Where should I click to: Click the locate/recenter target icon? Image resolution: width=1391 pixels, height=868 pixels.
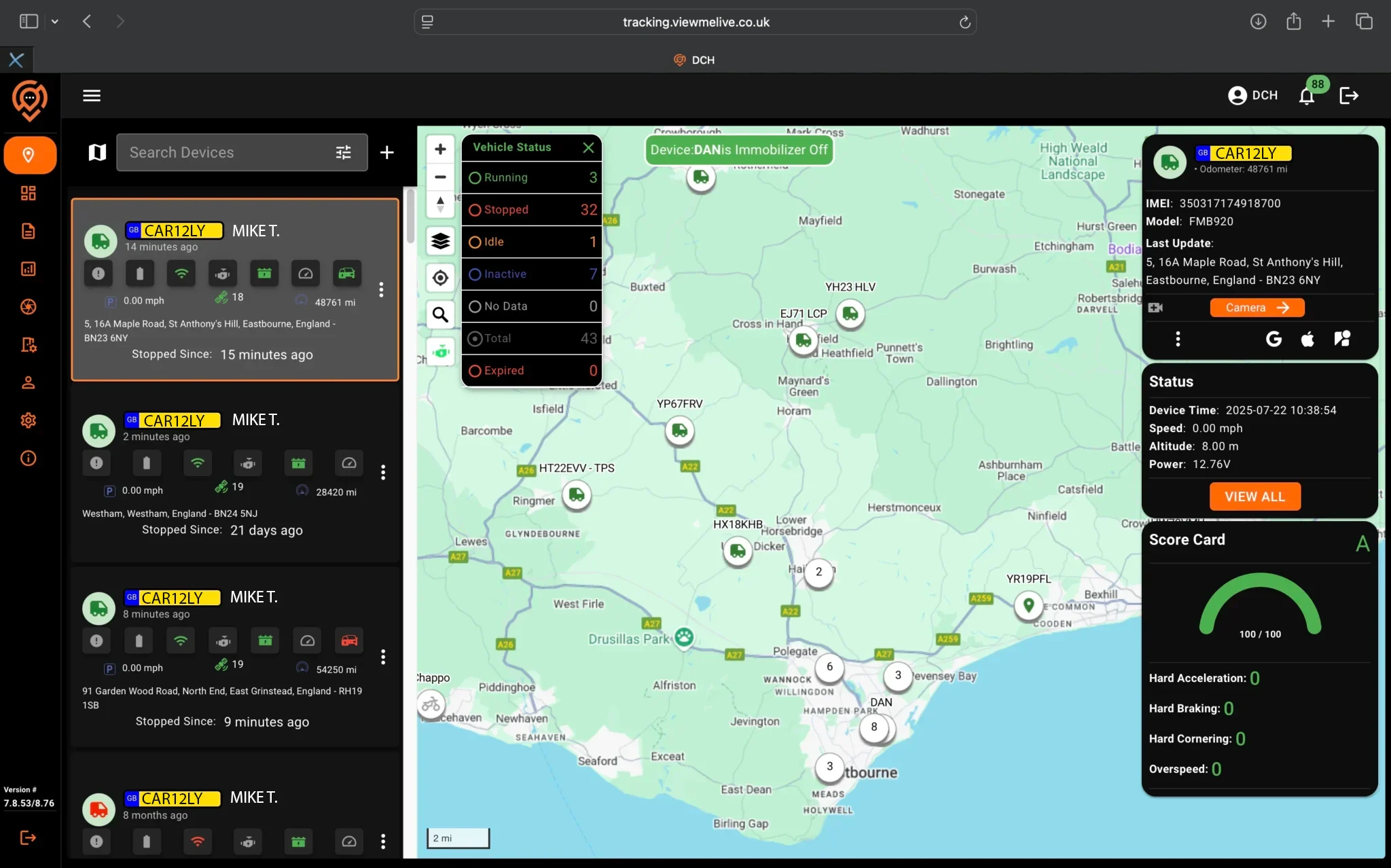pyautogui.click(x=440, y=278)
